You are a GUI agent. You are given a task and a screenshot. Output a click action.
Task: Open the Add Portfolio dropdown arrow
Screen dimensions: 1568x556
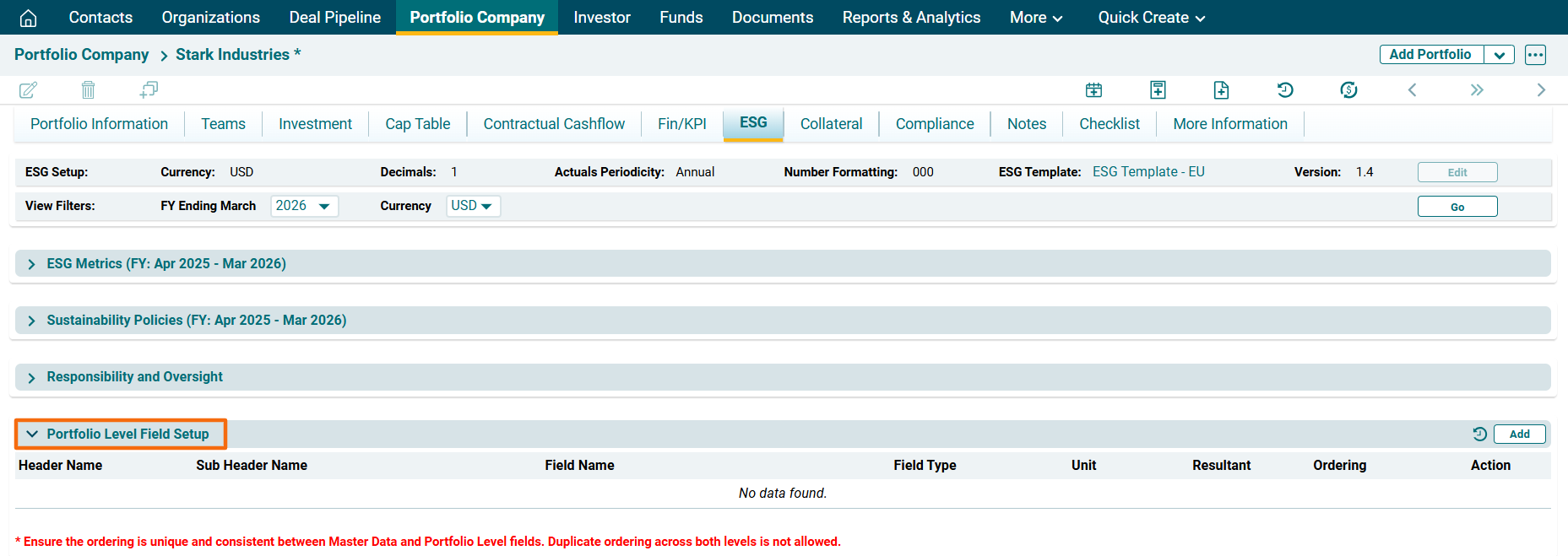(x=1499, y=55)
